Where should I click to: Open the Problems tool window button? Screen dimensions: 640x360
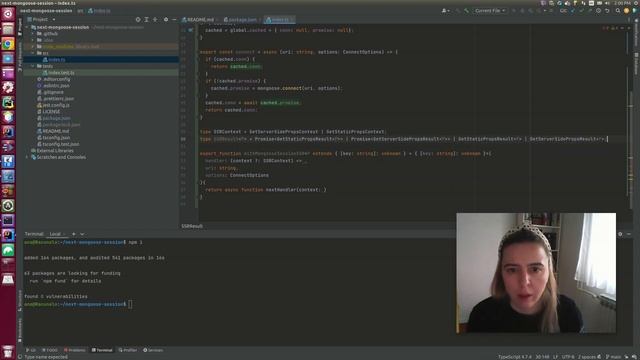[75, 350]
